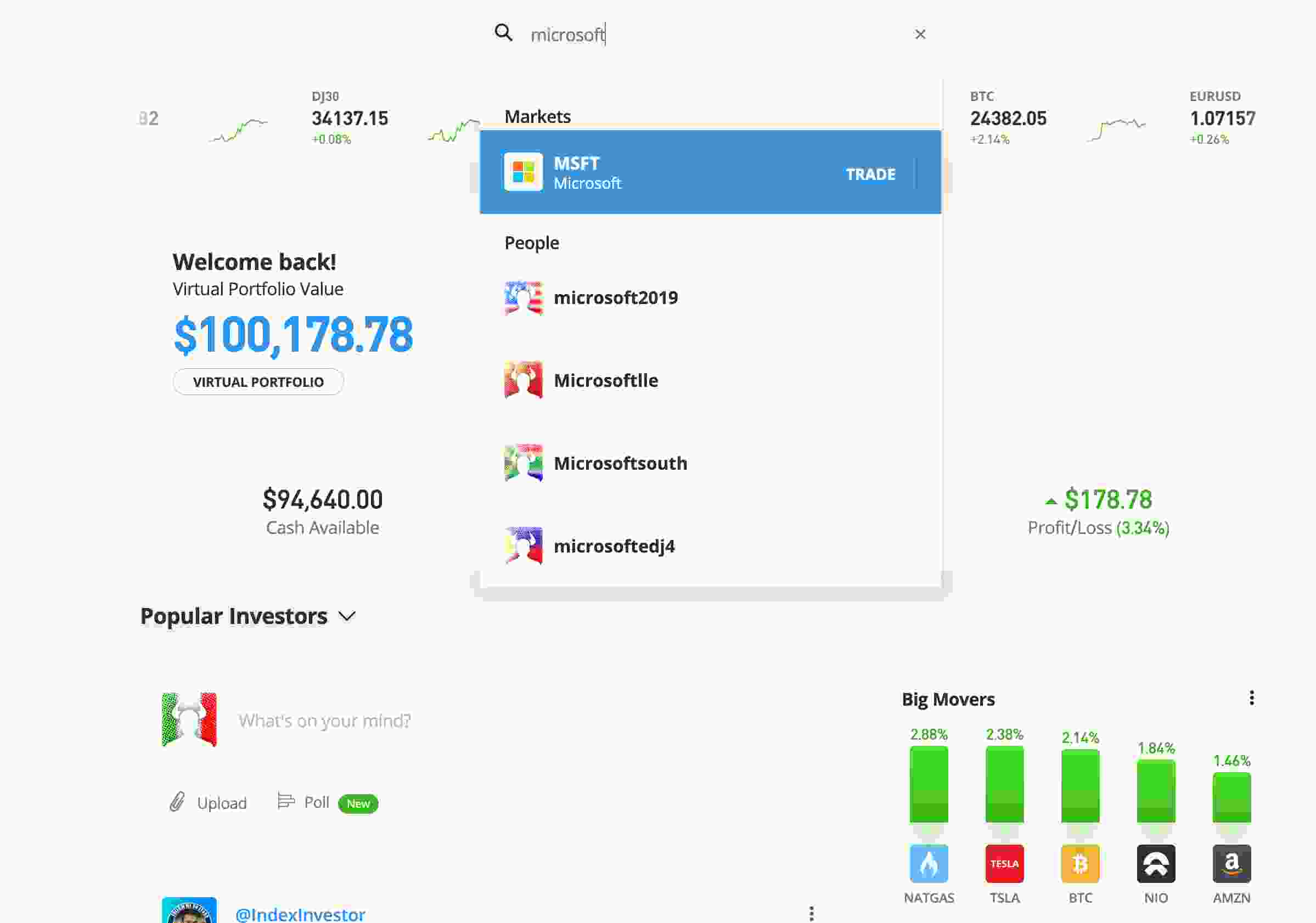This screenshot has height=923, width=1316.
Task: Open the @IndexInvestor post options menu
Action: click(x=811, y=913)
